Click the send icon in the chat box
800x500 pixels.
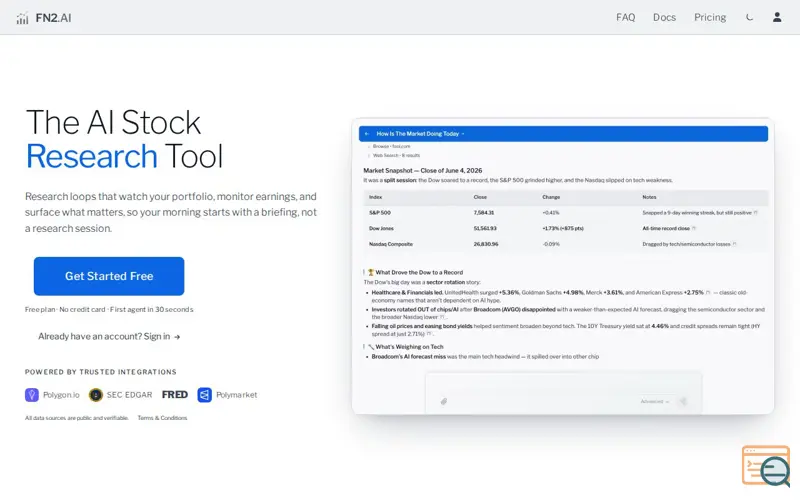point(683,402)
